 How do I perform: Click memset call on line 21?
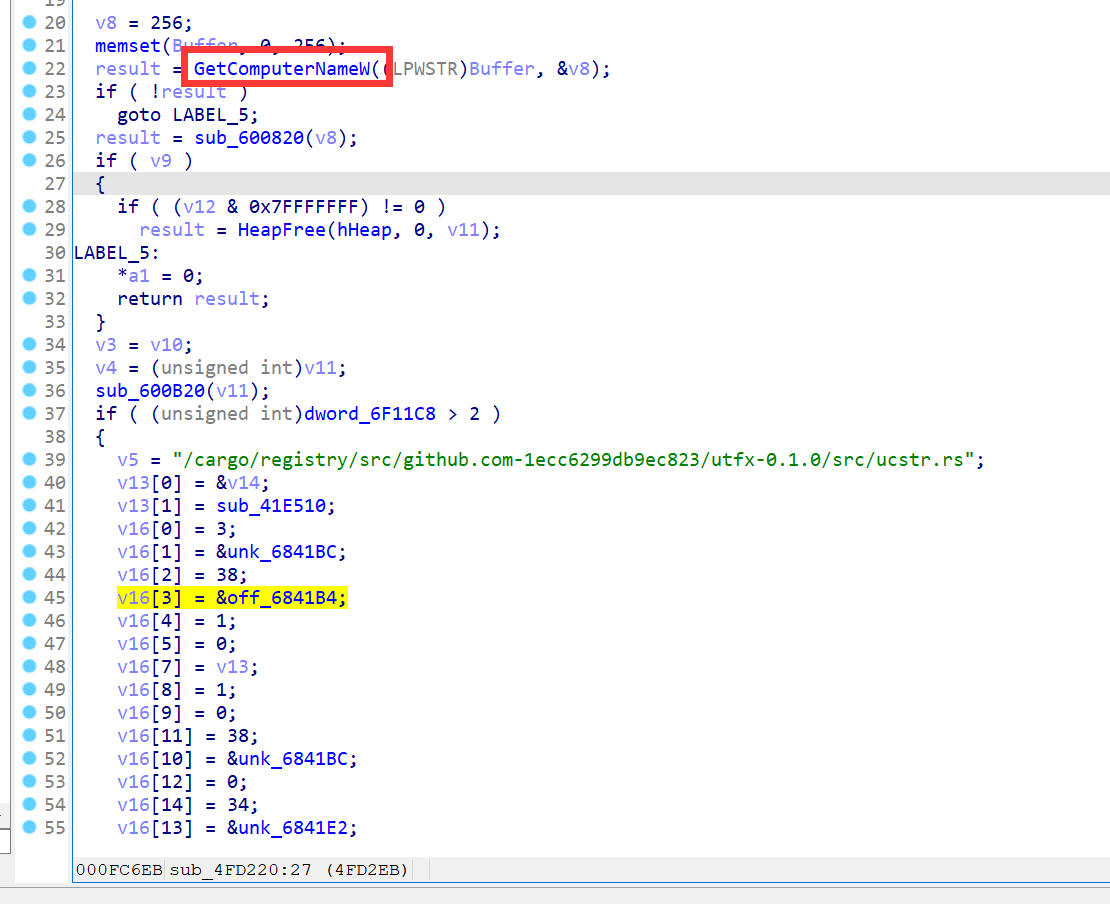click(128, 46)
